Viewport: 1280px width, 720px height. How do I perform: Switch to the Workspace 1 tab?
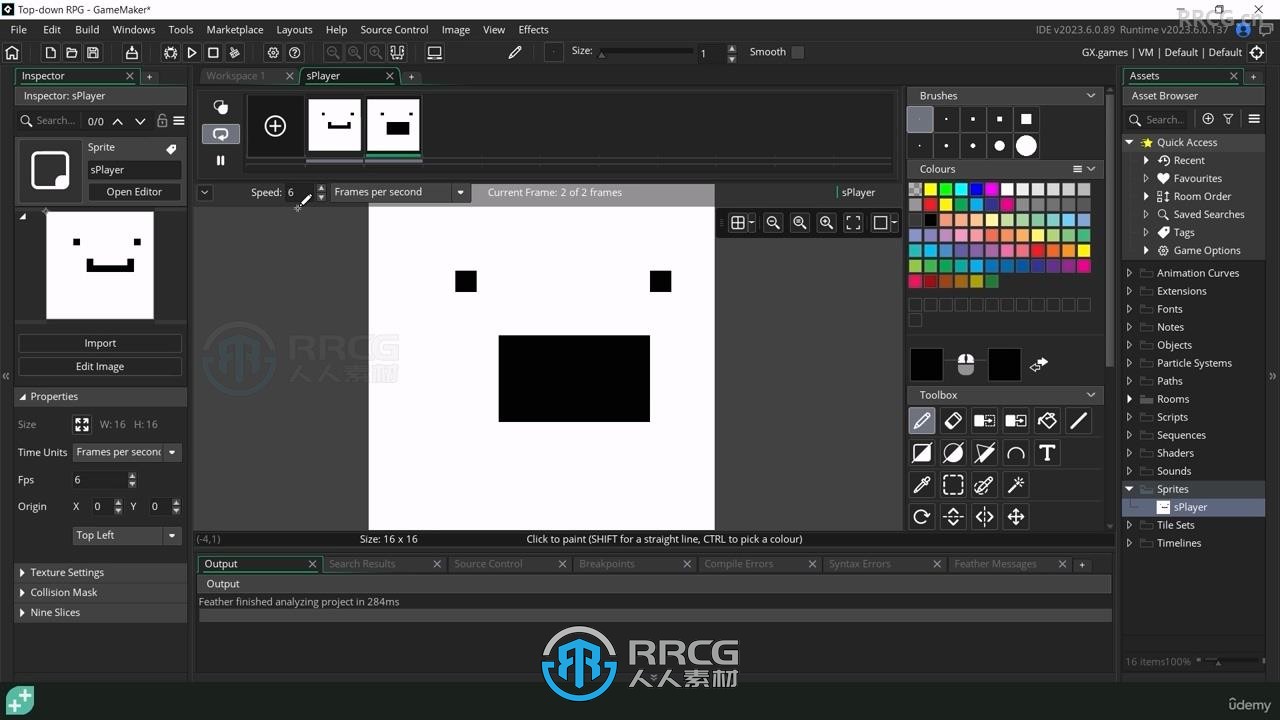click(x=236, y=76)
